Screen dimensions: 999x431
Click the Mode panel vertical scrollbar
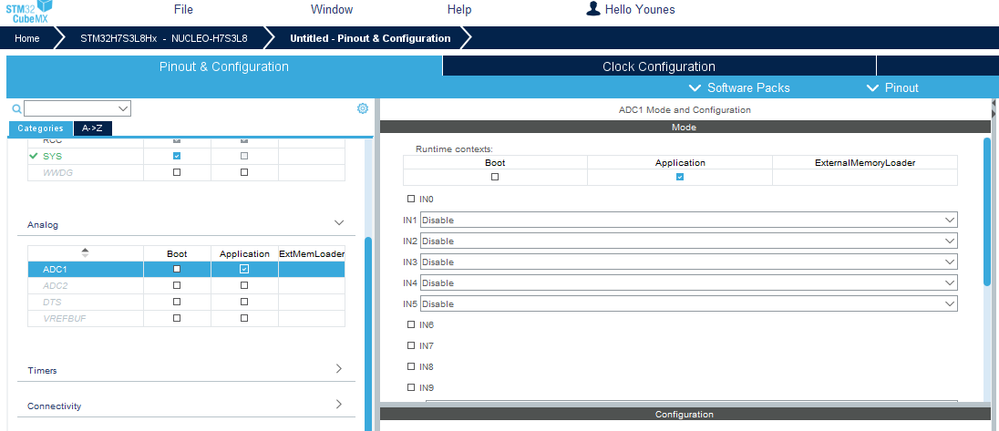[x=987, y=211]
